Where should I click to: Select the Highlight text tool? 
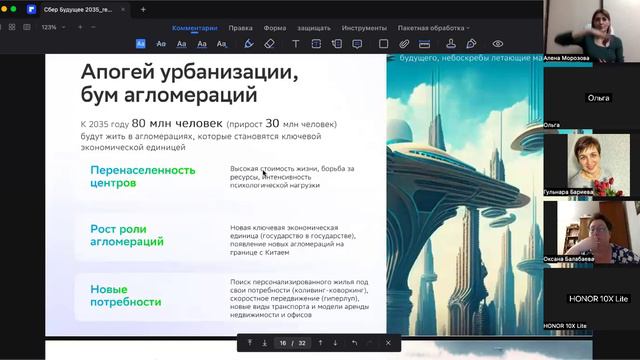(140, 44)
